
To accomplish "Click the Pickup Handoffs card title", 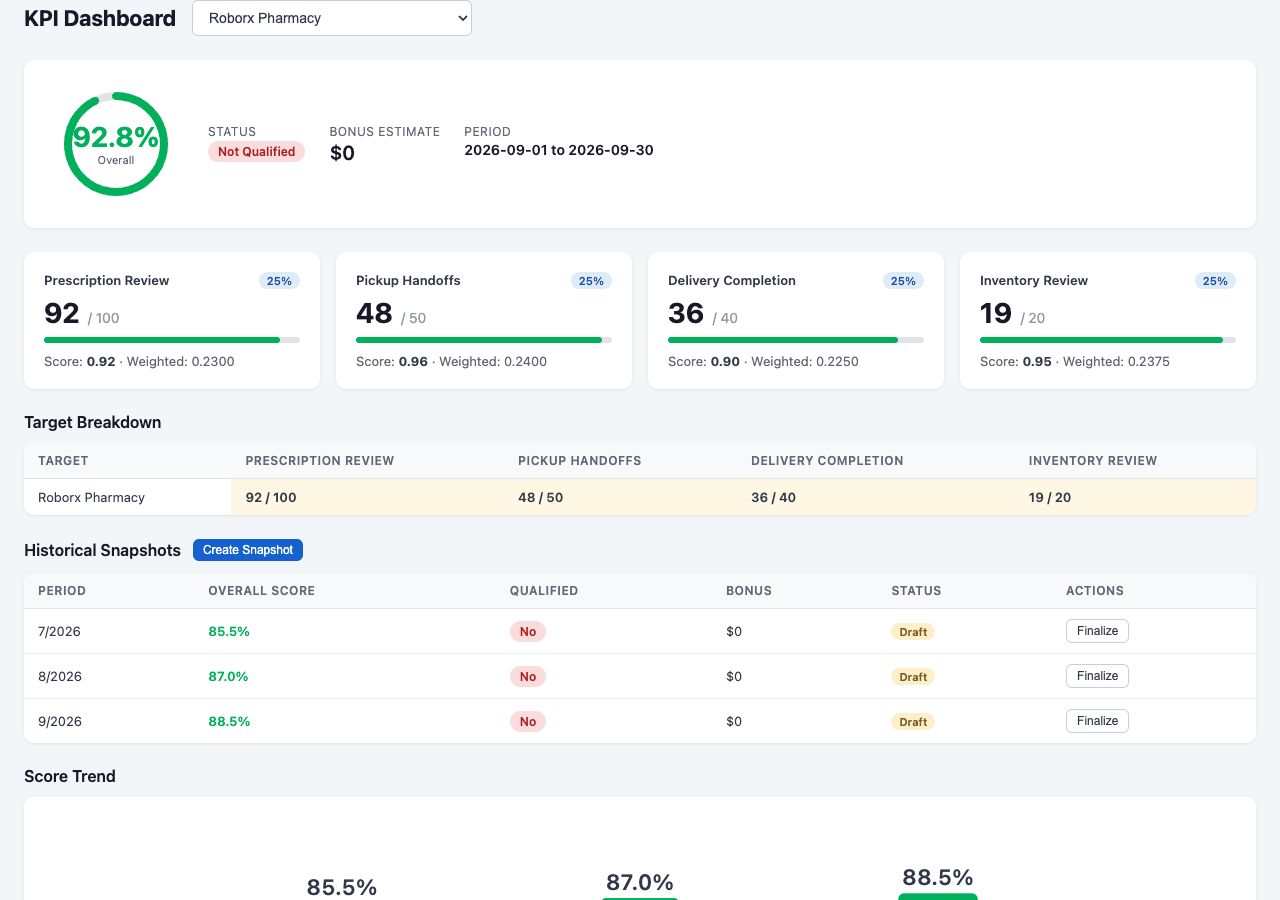I will (408, 281).
